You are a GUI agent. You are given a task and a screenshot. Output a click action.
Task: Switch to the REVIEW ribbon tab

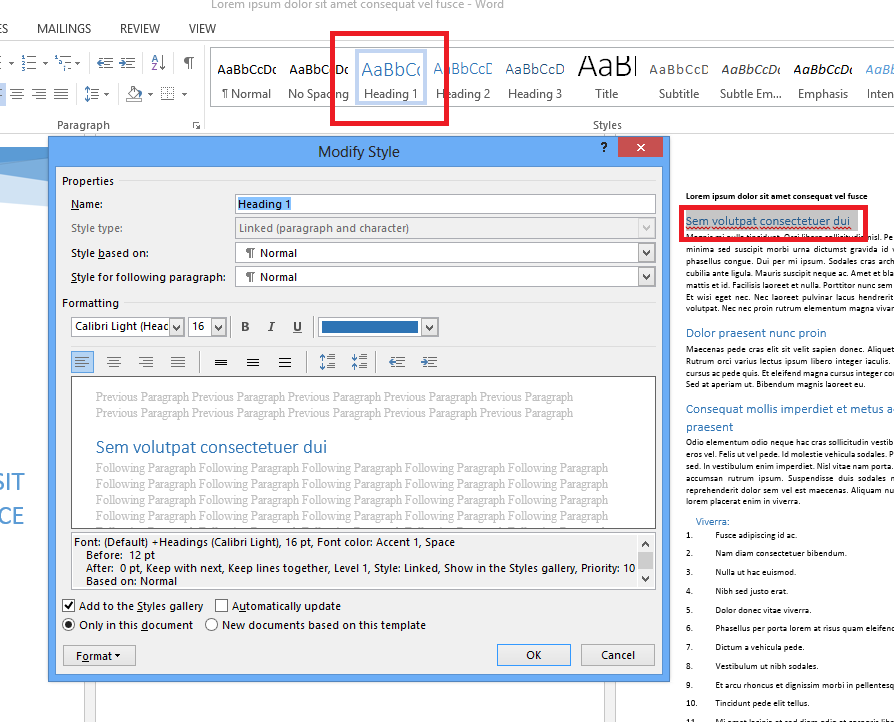[140, 29]
